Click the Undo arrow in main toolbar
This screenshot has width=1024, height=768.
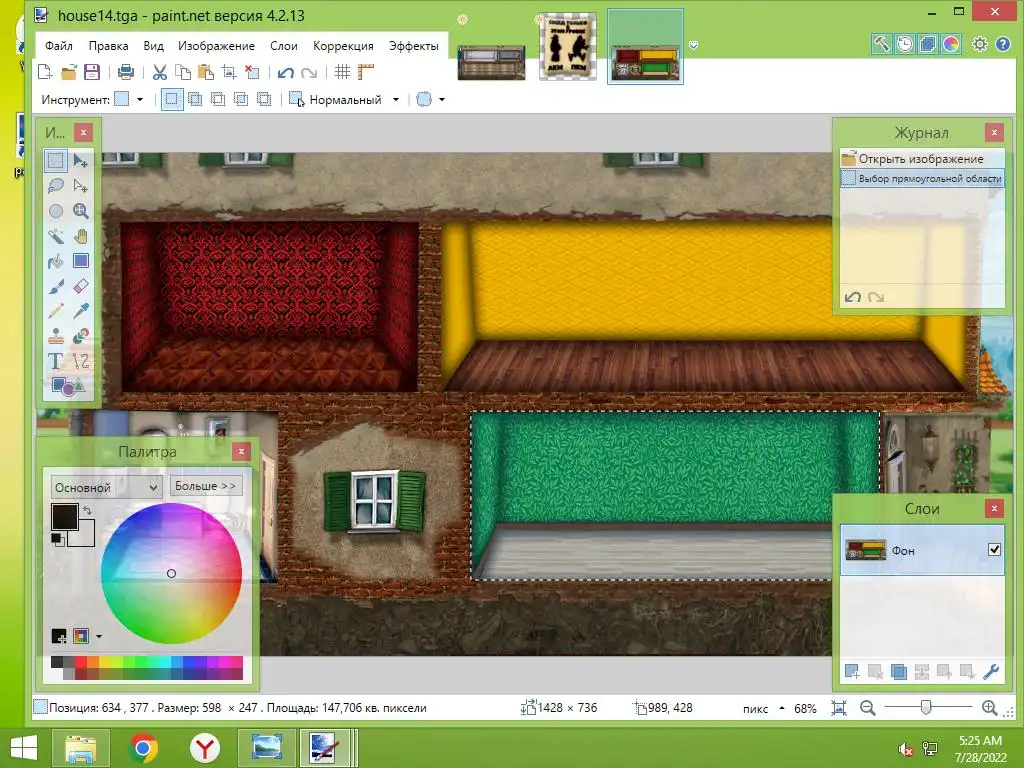click(285, 72)
